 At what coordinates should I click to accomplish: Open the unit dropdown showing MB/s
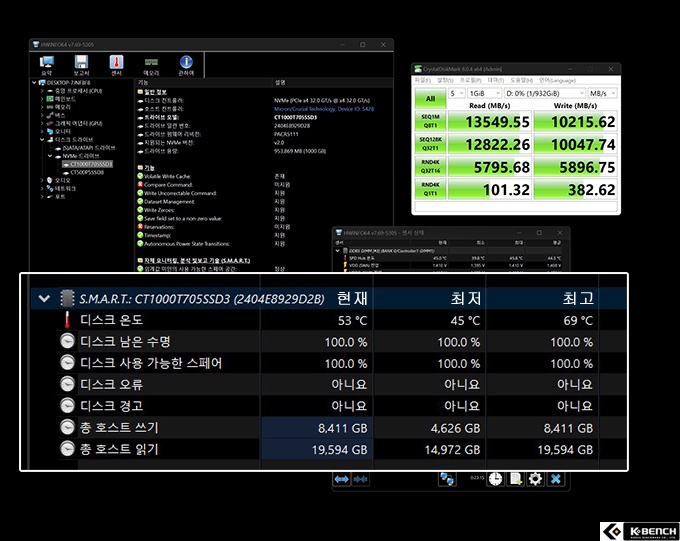pos(602,93)
